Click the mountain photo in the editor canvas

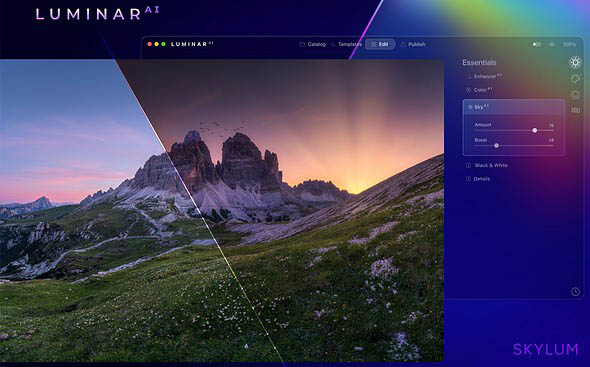tap(222, 211)
